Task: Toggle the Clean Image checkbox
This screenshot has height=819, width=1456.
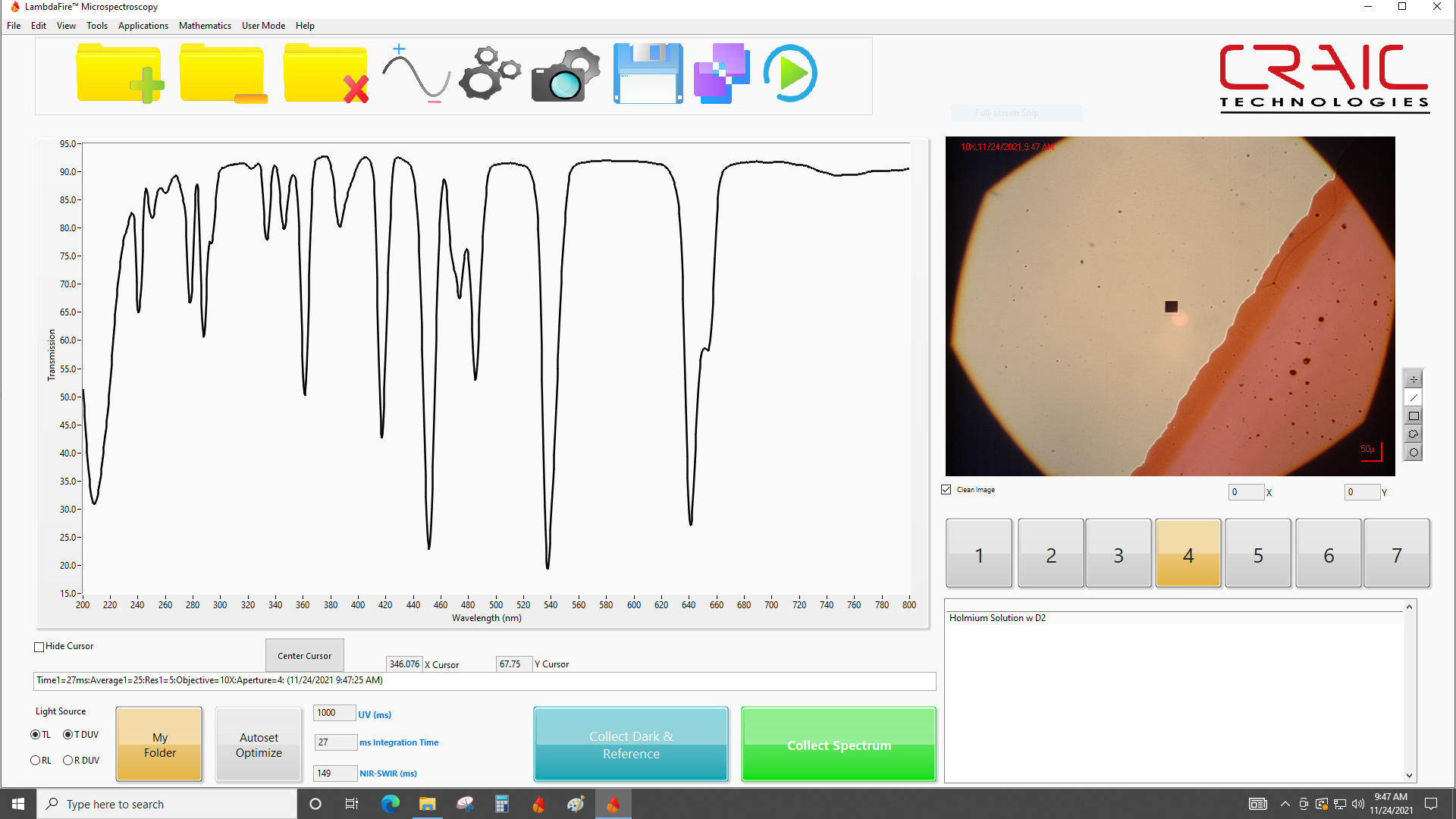Action: point(946,489)
